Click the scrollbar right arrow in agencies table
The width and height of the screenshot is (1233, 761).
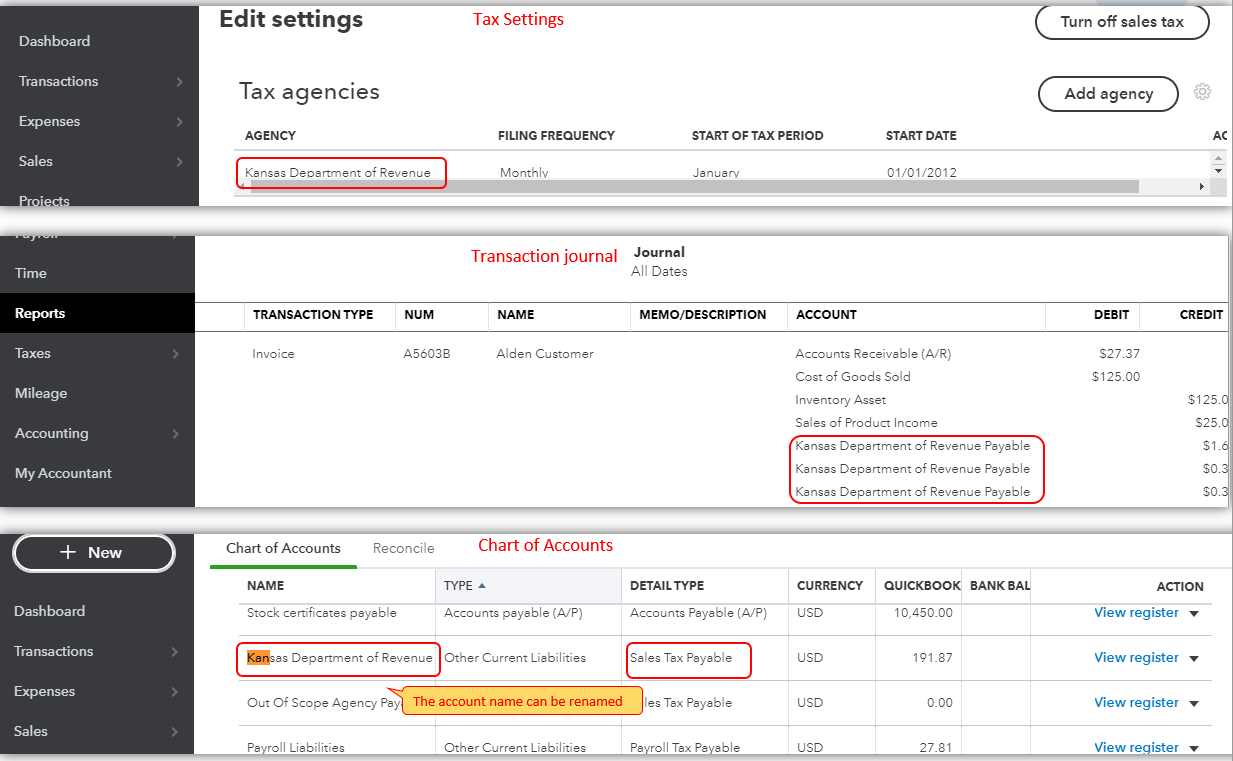(1201, 187)
